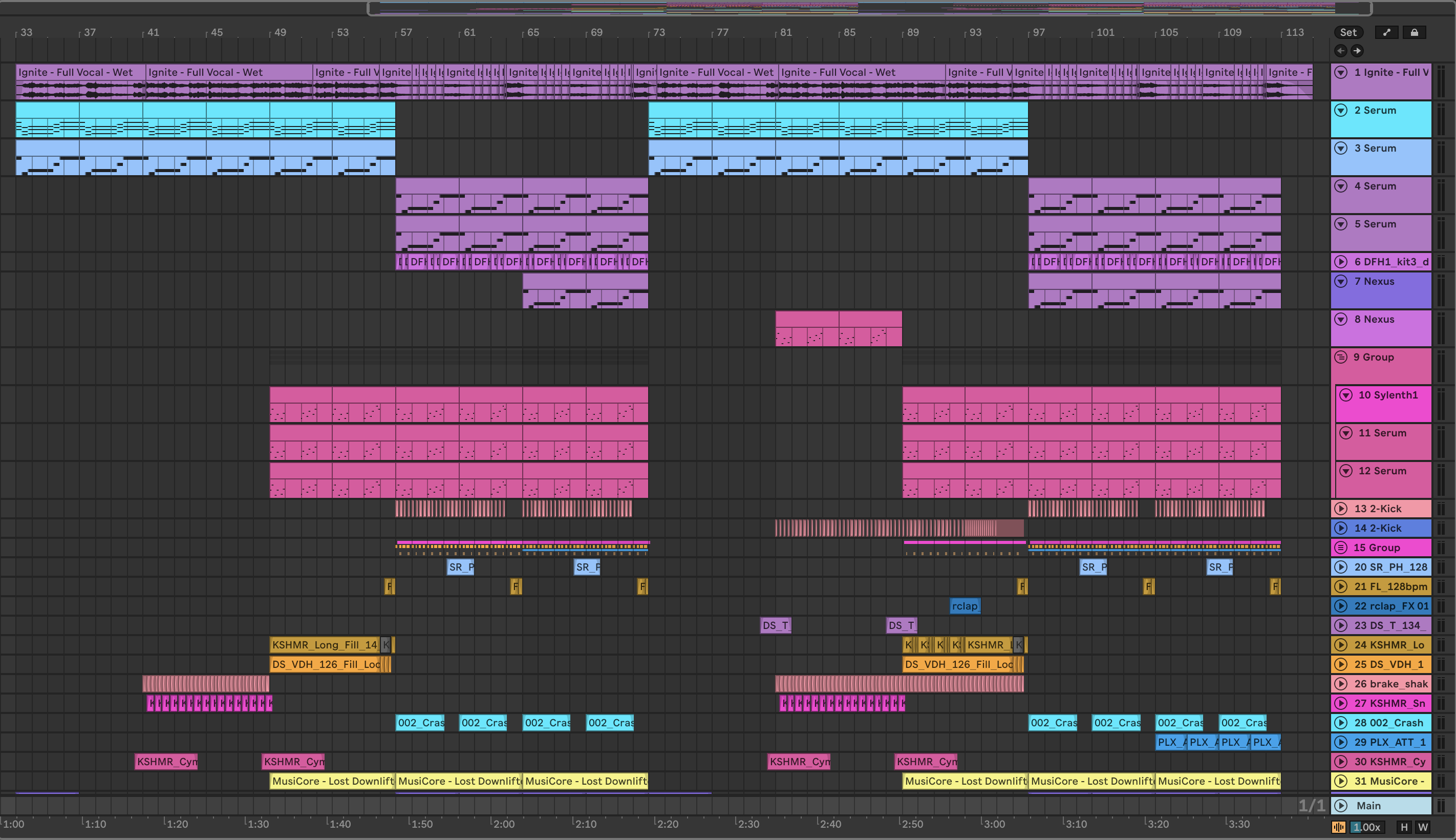Select the 9 Group track title

tap(1374, 357)
